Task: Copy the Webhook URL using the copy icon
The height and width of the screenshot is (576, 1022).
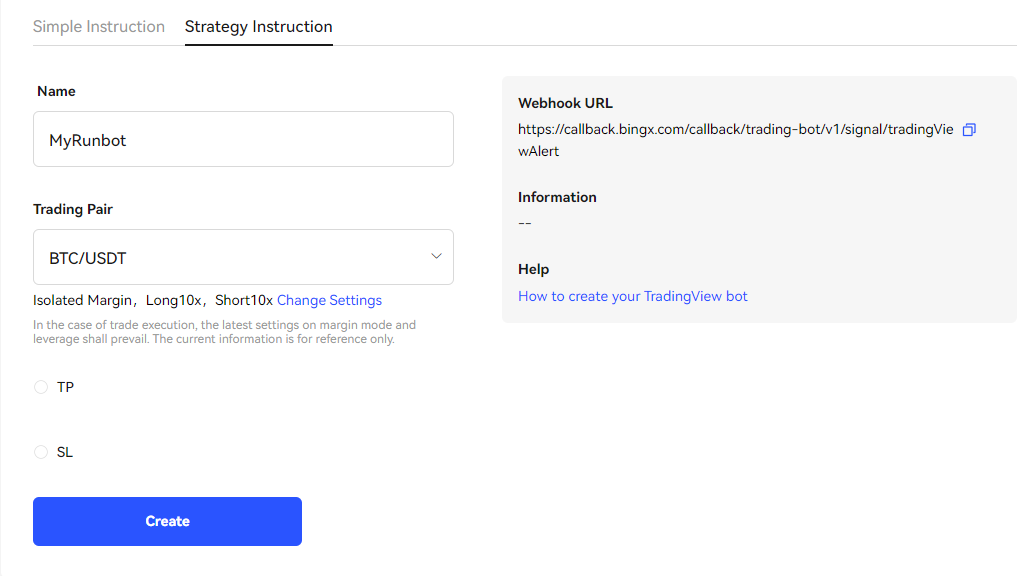Action: (968, 130)
